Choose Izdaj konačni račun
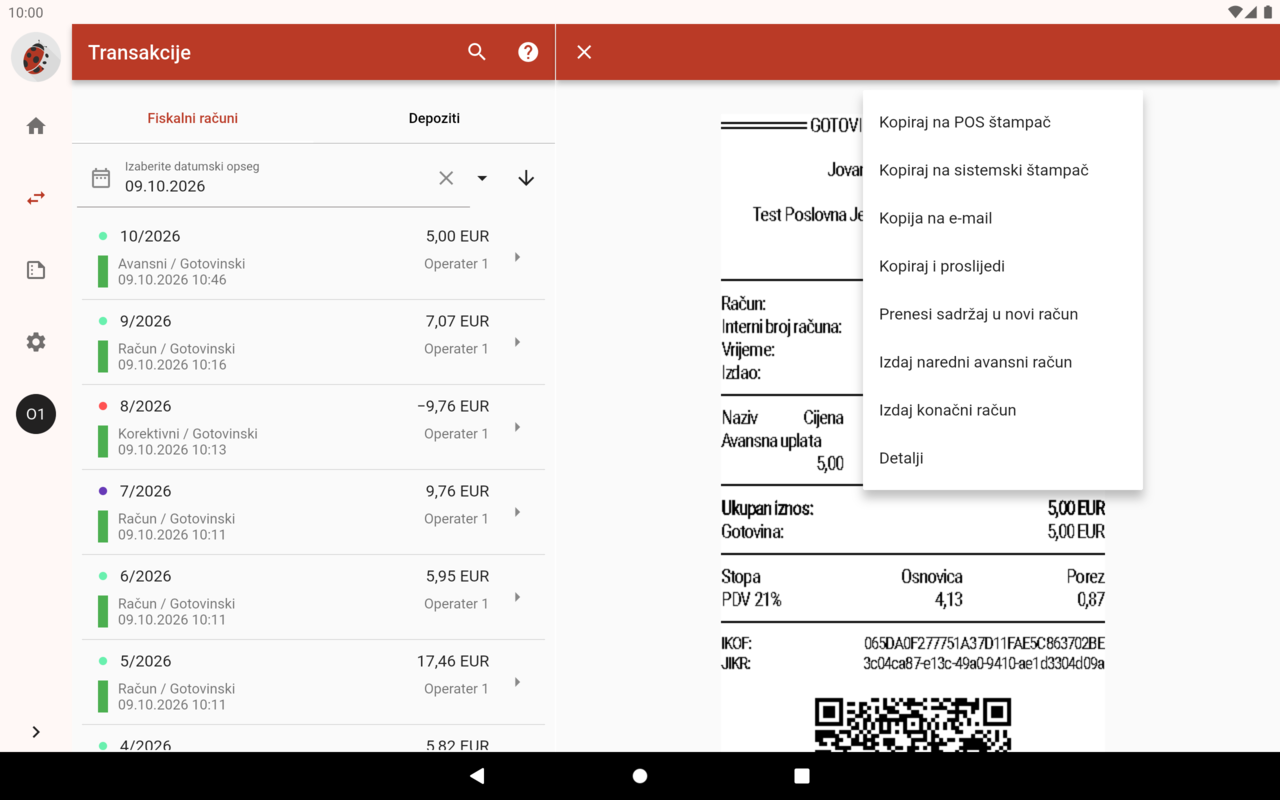 coord(1003,410)
